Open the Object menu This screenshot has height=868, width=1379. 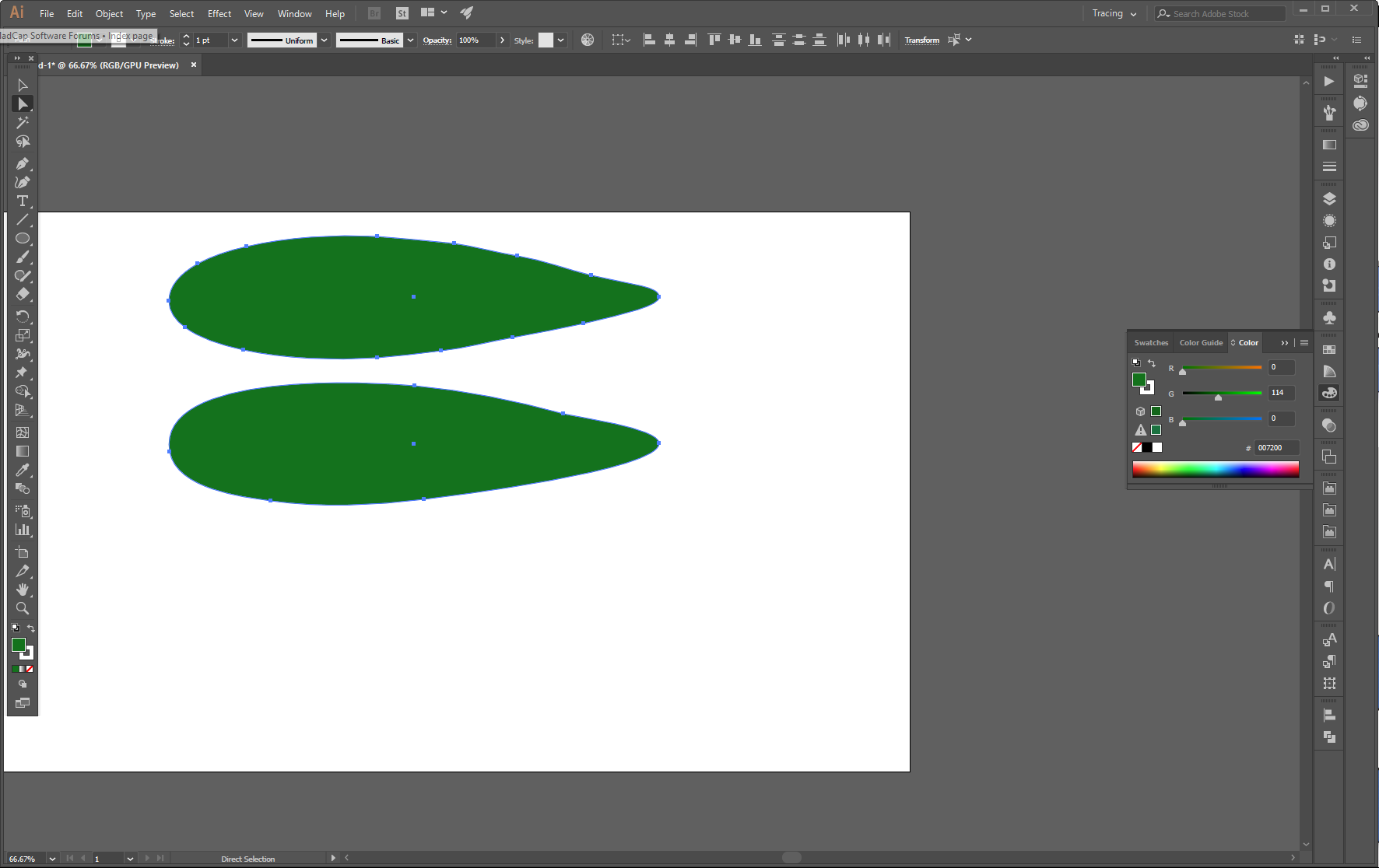(x=109, y=13)
